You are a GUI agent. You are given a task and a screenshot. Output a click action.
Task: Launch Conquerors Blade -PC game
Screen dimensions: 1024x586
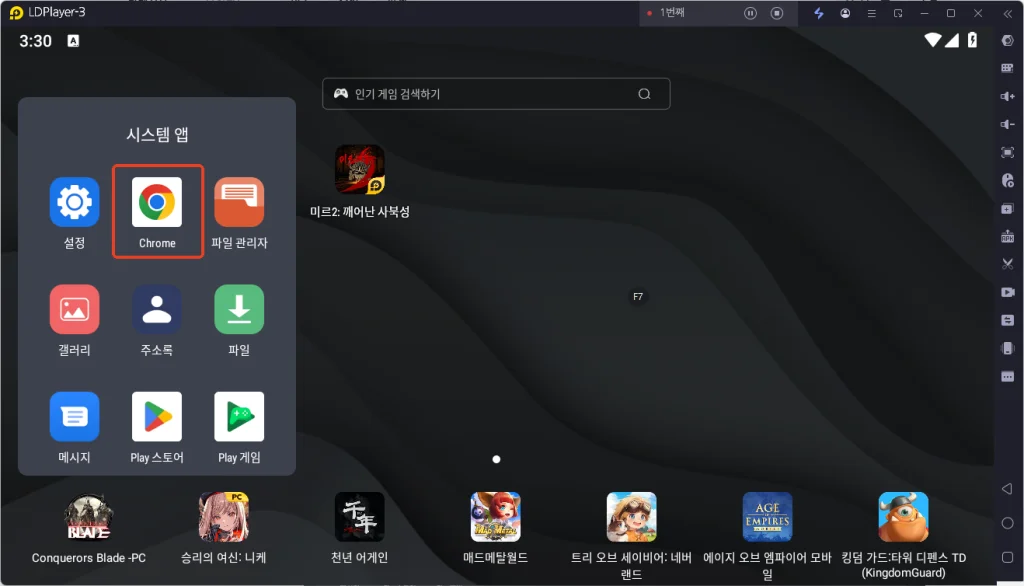click(89, 517)
